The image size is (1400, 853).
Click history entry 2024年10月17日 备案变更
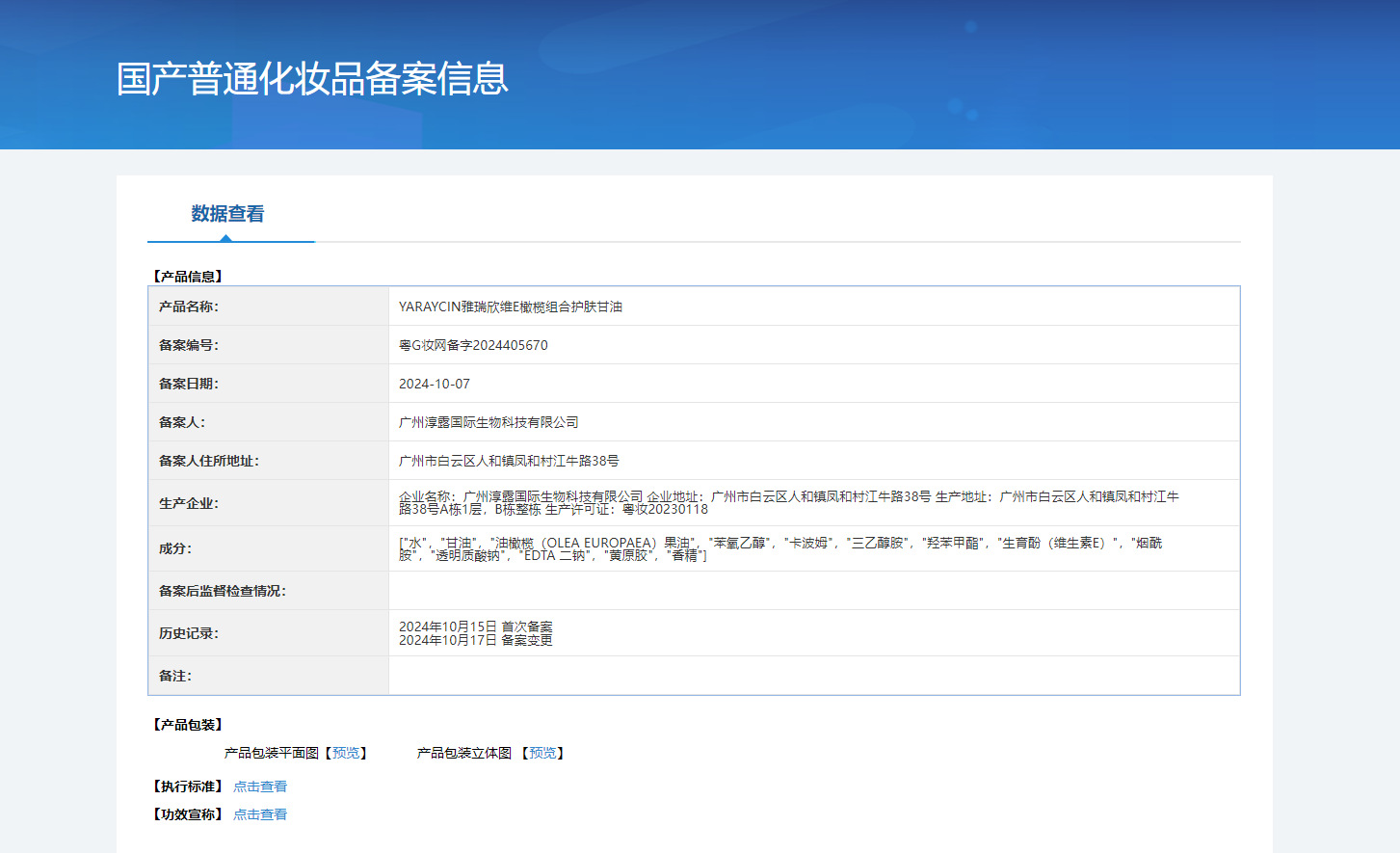[476, 640]
